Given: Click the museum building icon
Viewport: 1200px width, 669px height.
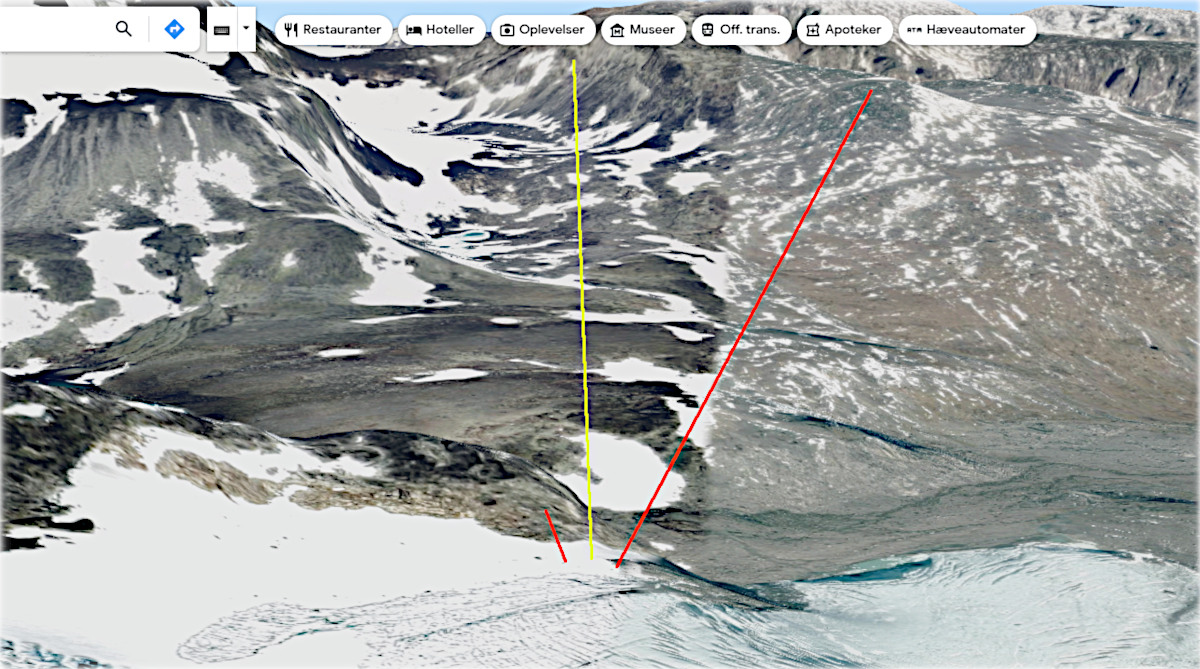Looking at the screenshot, I should tap(617, 30).
